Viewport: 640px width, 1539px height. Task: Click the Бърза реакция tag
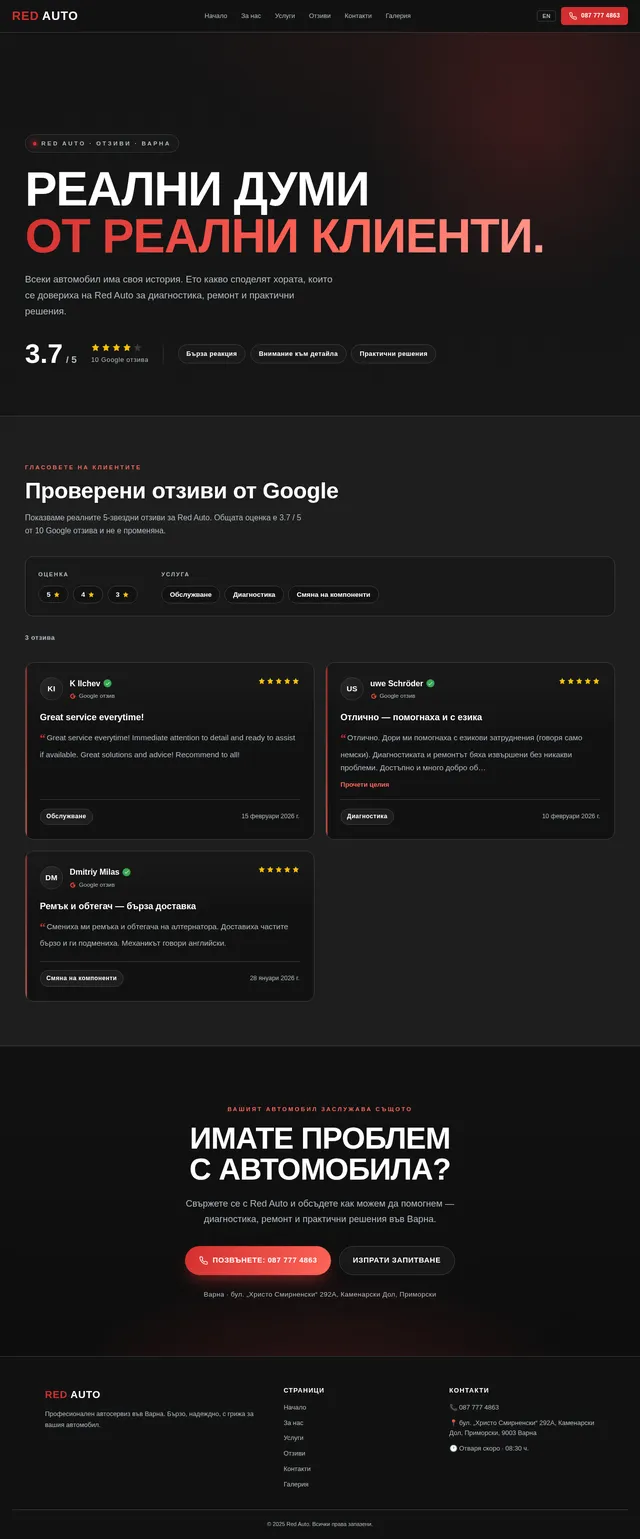click(211, 354)
